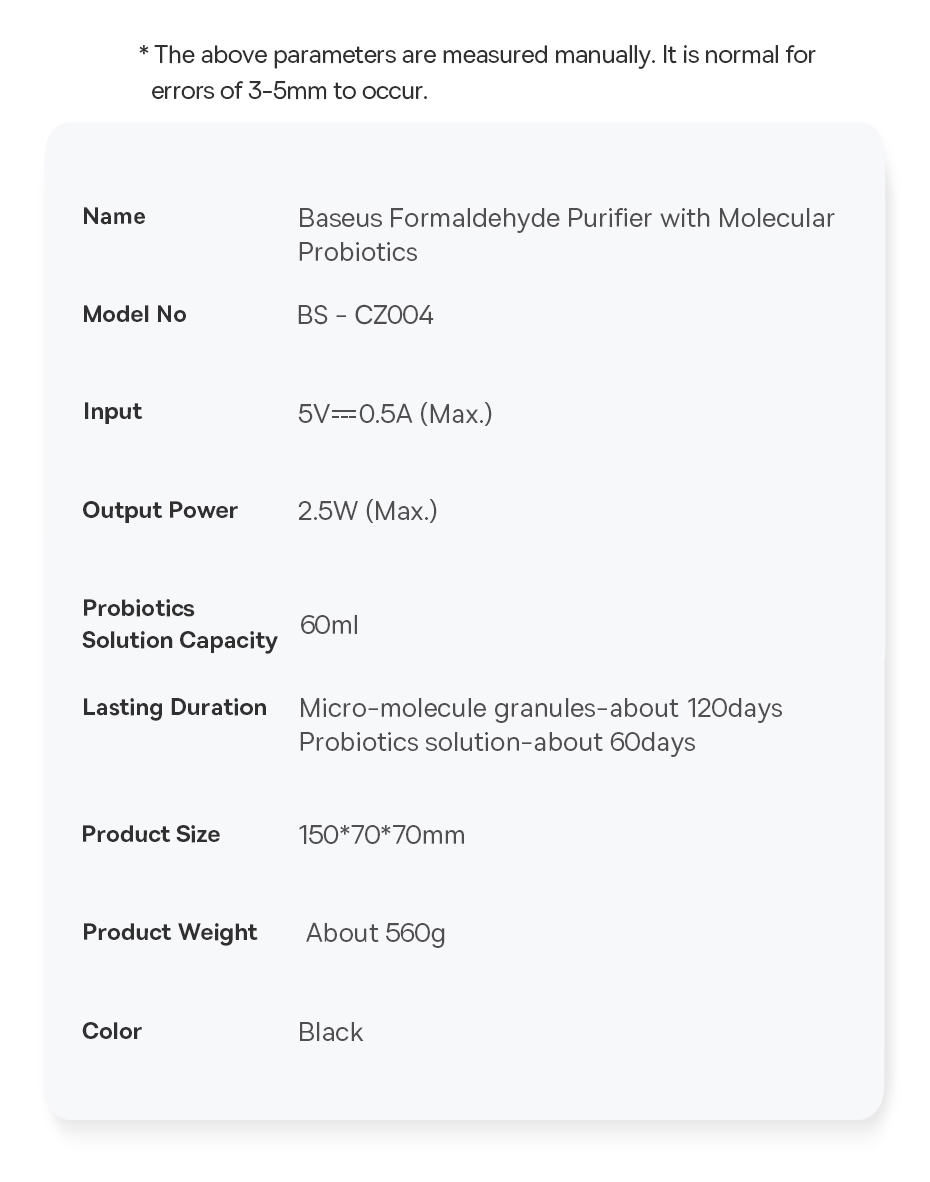Click the "Product Weight" label
The height and width of the screenshot is (1182, 930).
[x=170, y=932]
